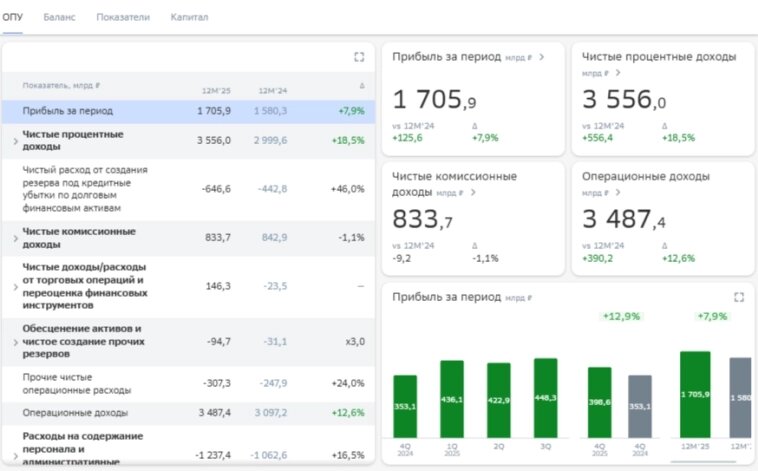Expand Чистые комиссионные доходы table row
Image resolution: width=758 pixels, height=471 pixels.
[x=15, y=238]
